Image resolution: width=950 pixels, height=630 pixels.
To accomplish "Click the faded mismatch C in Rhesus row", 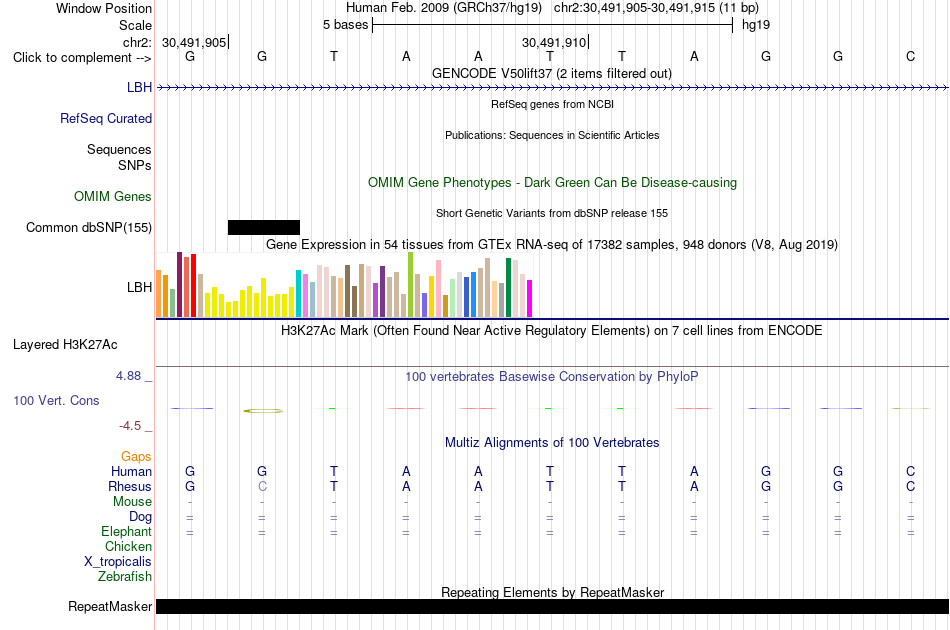I will pos(262,486).
